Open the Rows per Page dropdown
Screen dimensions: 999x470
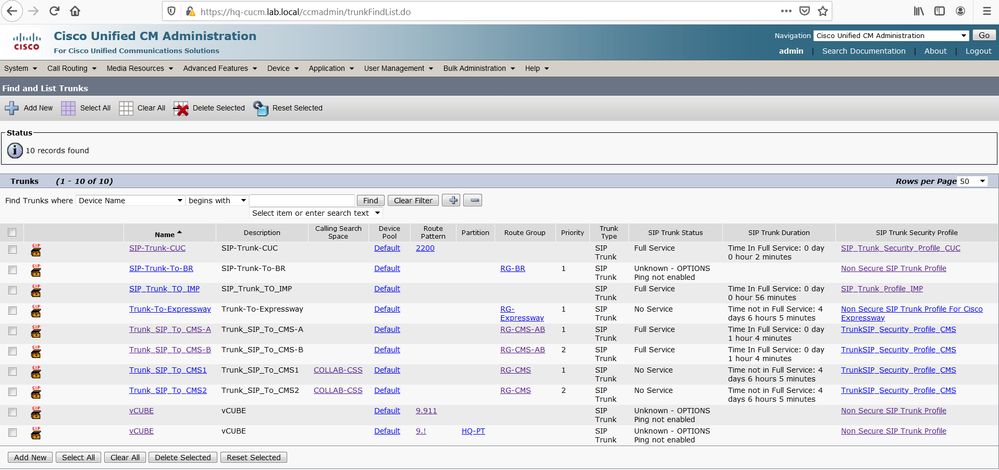(x=972, y=182)
